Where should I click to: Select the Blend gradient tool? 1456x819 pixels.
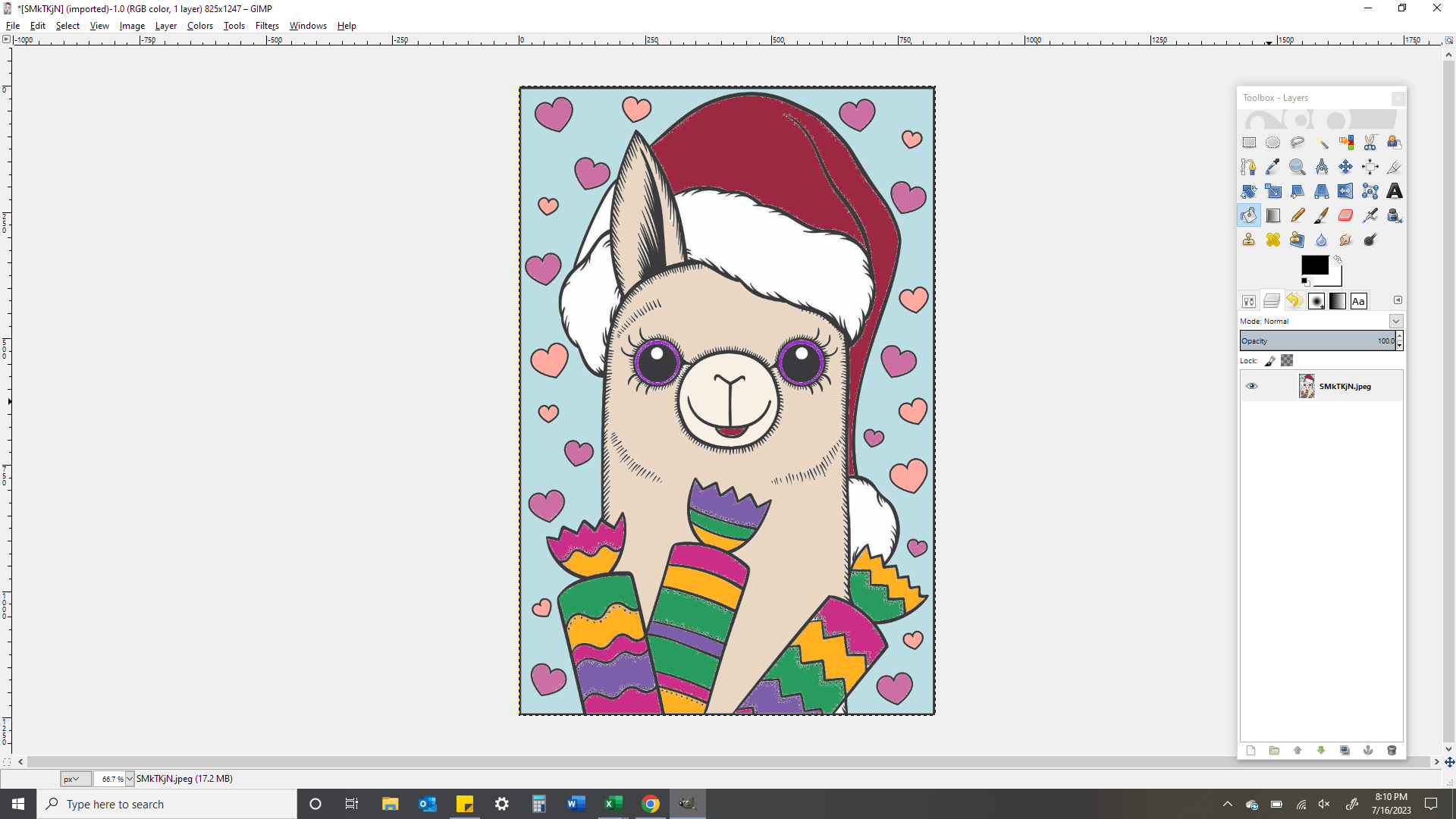pos(1273,215)
